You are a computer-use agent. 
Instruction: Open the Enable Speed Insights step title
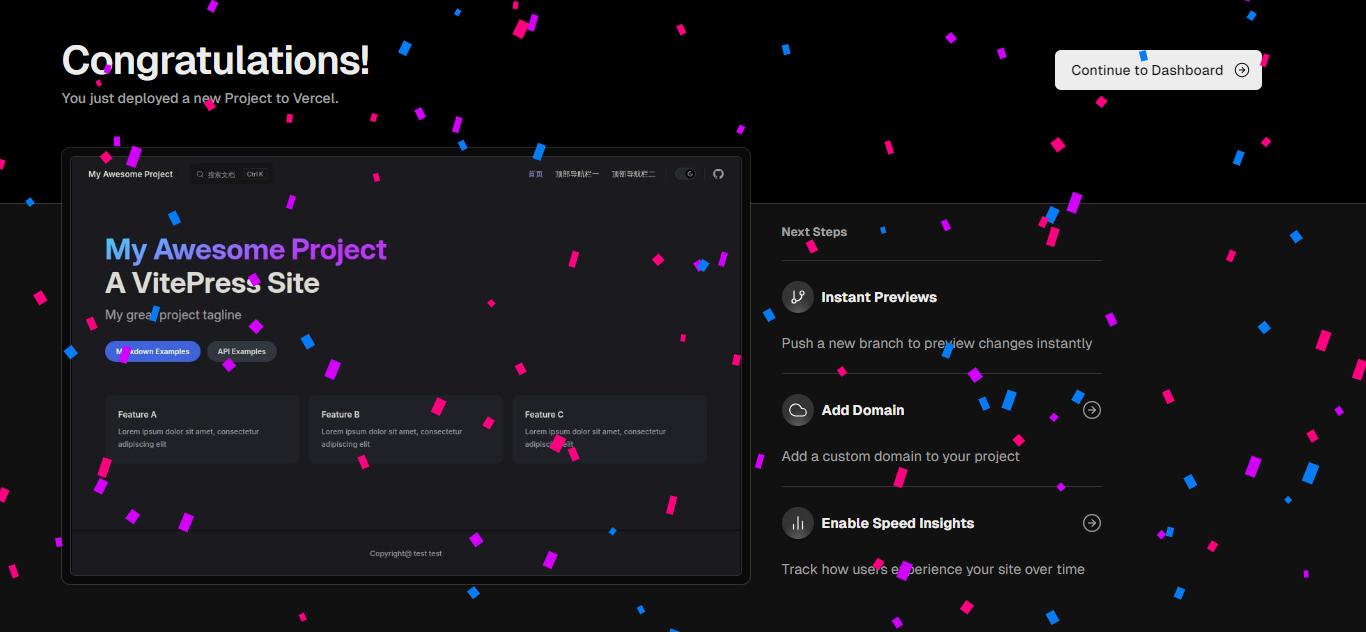898,523
